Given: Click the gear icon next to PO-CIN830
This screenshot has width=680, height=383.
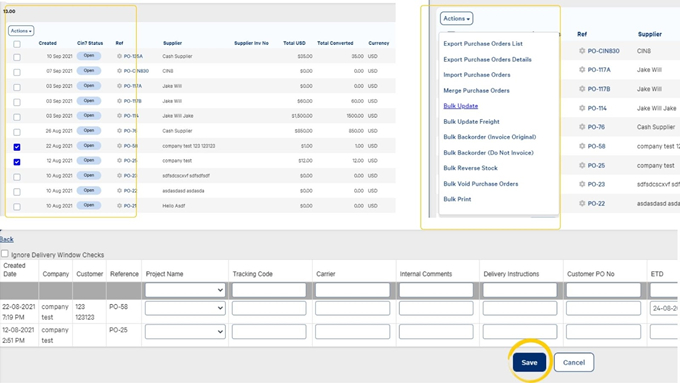Looking at the screenshot, I should (x=582, y=51).
